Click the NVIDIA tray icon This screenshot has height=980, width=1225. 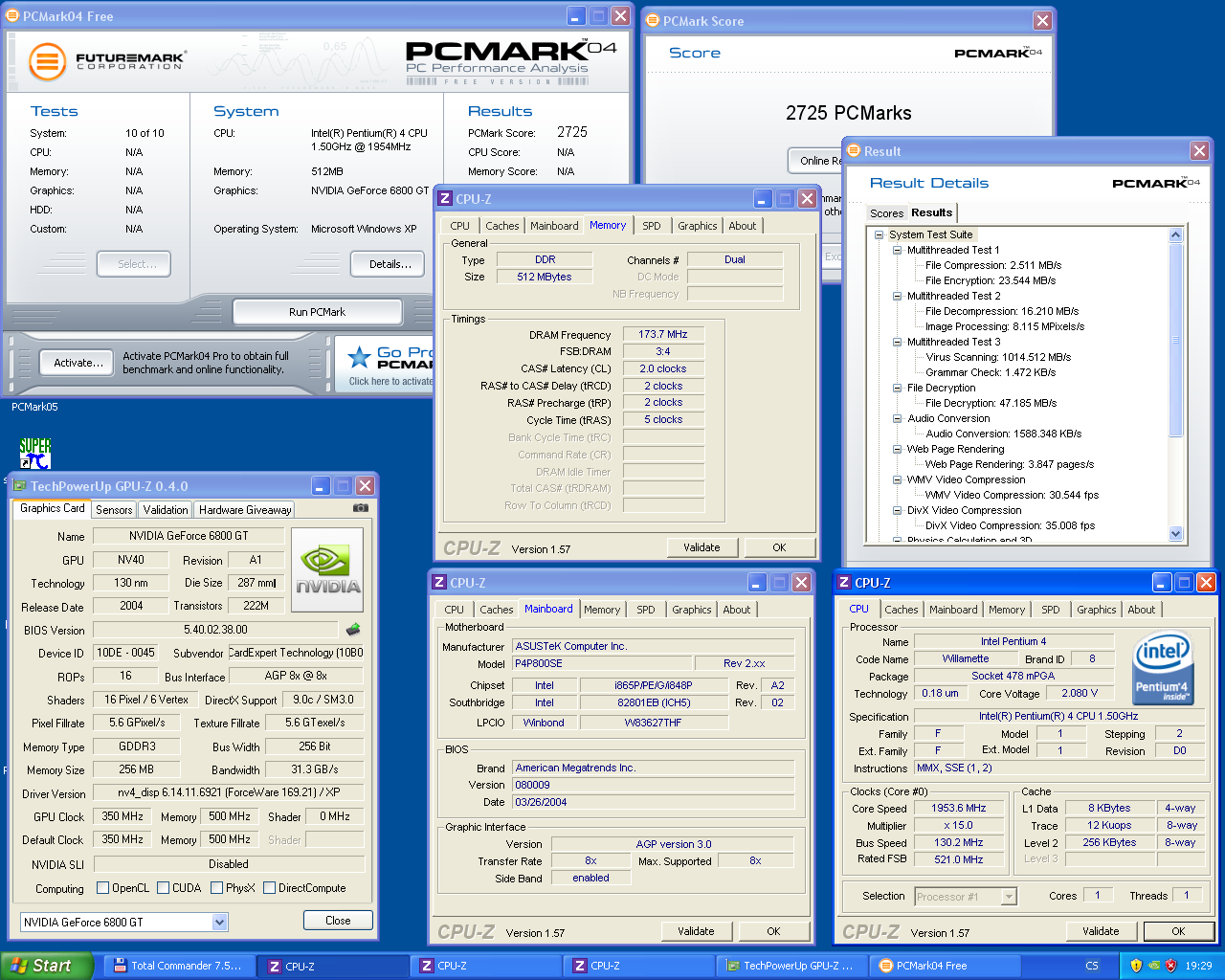tap(1153, 966)
